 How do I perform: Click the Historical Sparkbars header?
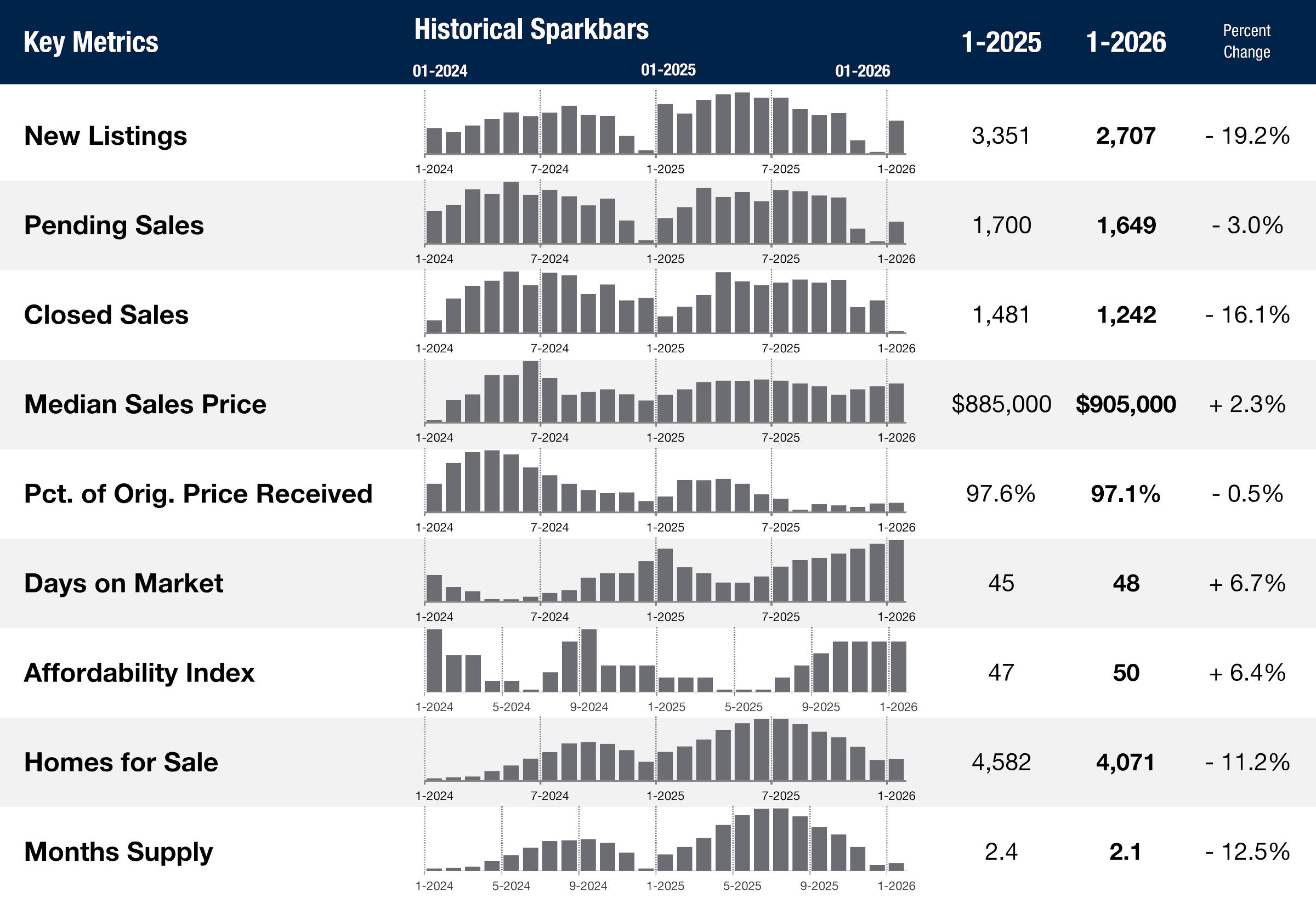(531, 30)
